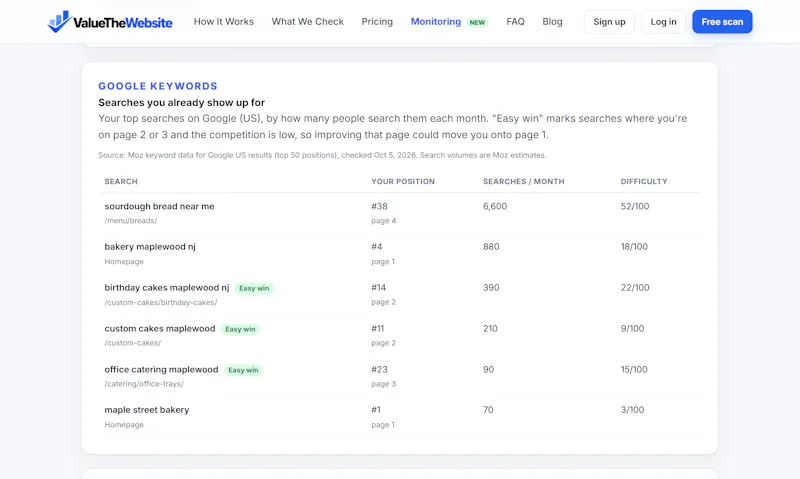
Task: Click 'Searches you already show up for' subheading
Action: [x=182, y=103]
